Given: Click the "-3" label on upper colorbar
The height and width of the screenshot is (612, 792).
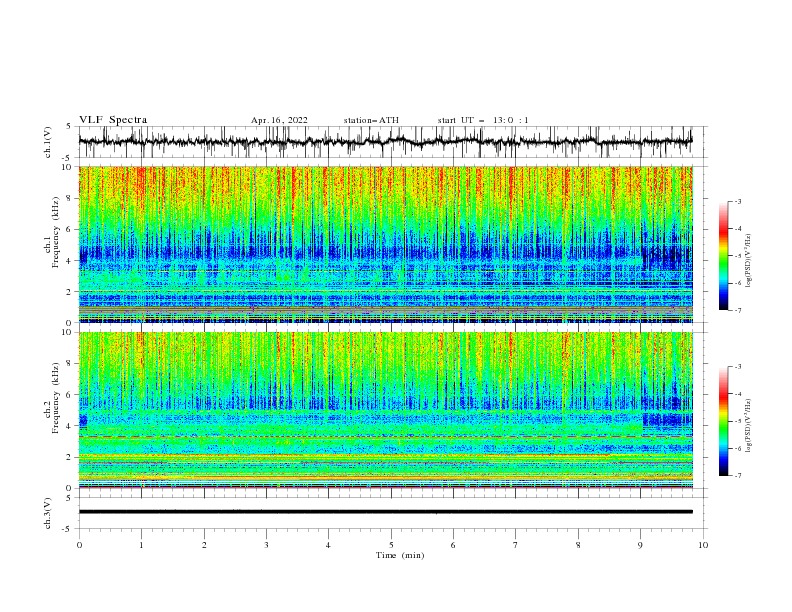Looking at the screenshot, I should (737, 201).
